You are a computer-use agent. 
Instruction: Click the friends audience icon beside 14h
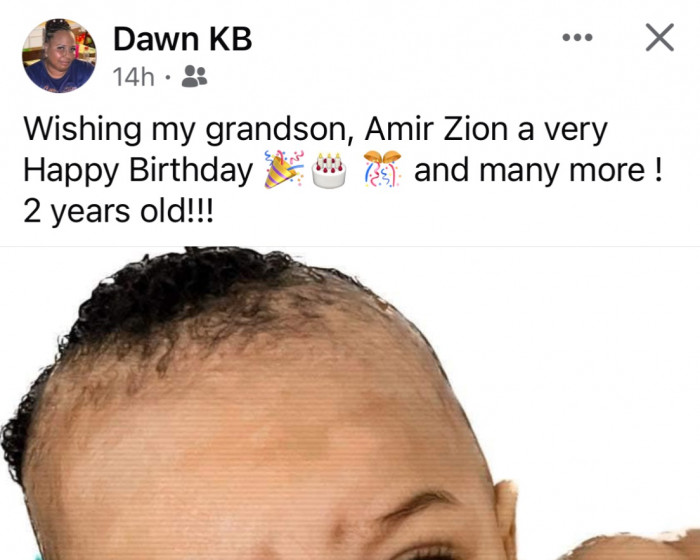click(x=195, y=76)
